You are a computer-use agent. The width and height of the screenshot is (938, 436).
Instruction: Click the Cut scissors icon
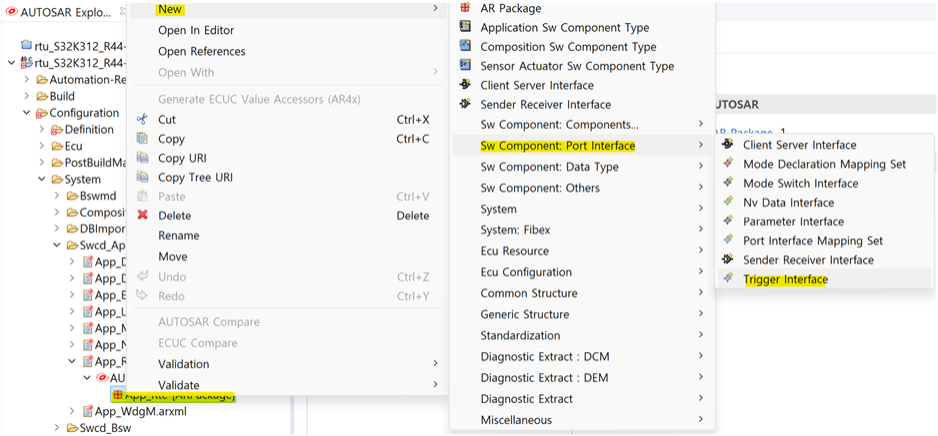pyautogui.click(x=142, y=120)
